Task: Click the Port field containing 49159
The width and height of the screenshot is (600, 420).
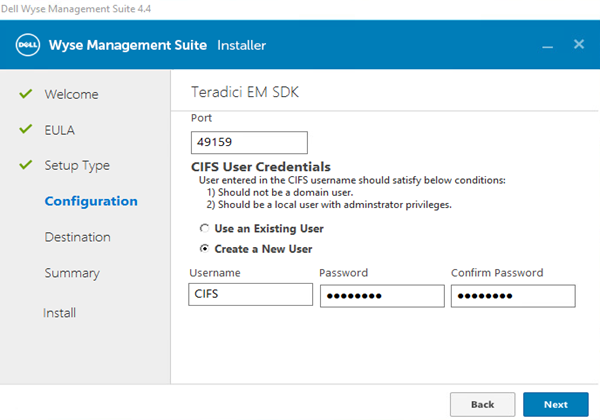Action: click(247, 143)
